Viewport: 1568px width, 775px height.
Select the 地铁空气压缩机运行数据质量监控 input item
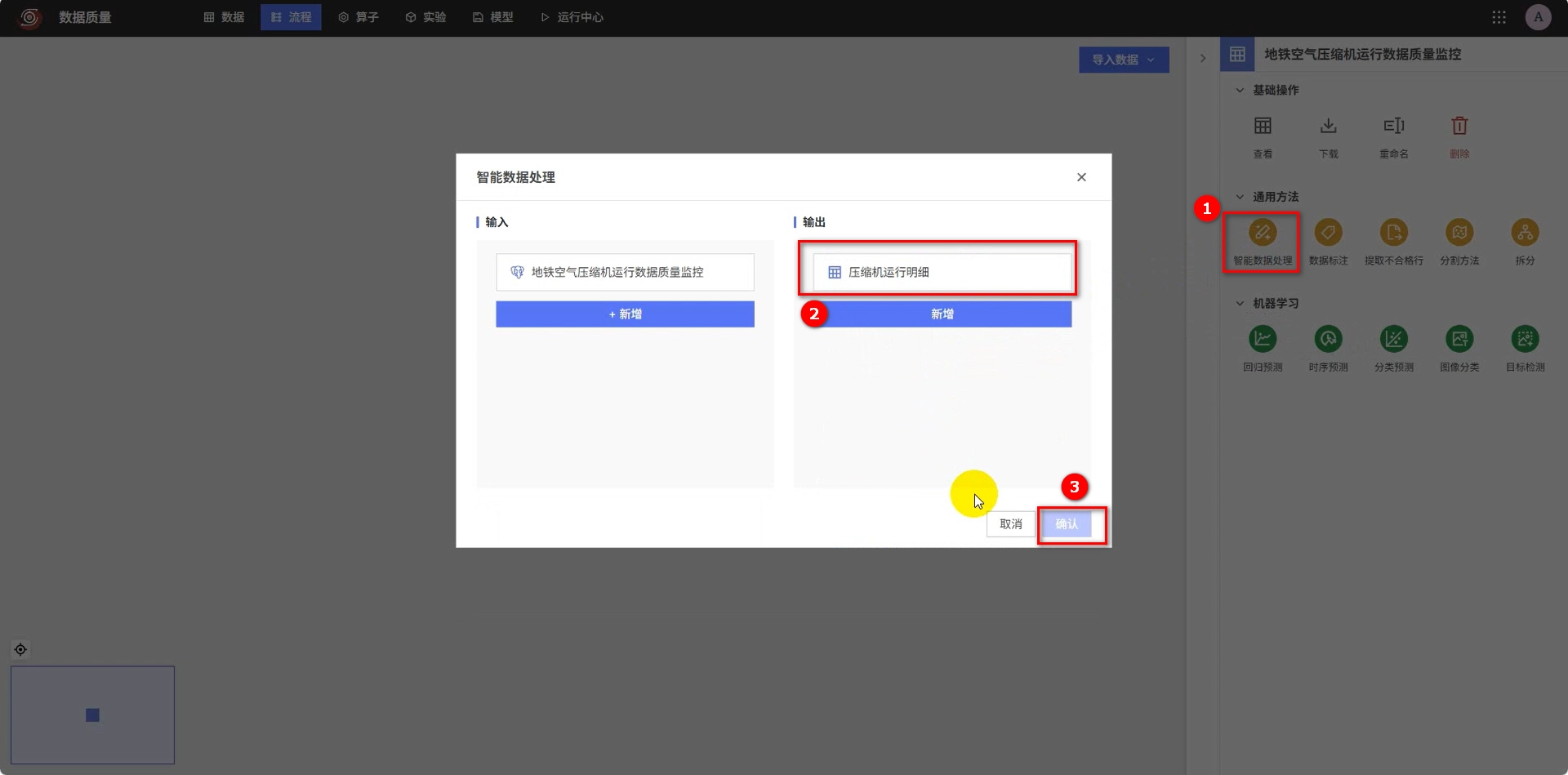coord(625,272)
